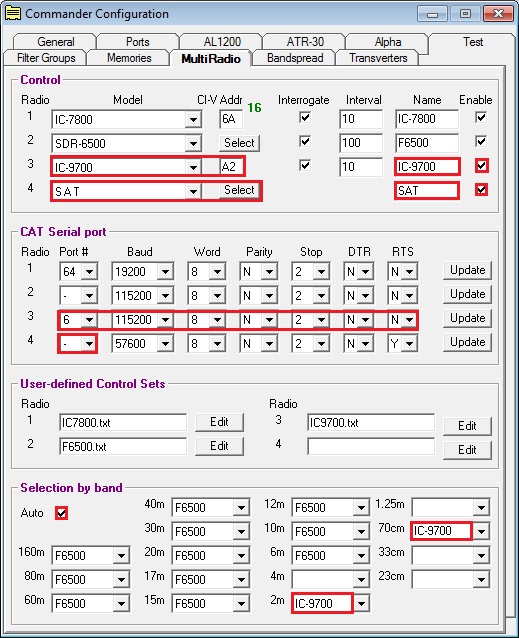The image size is (519, 638).
Task: Click the radio 1 CI-V Addr field 6A
Action: click(231, 119)
